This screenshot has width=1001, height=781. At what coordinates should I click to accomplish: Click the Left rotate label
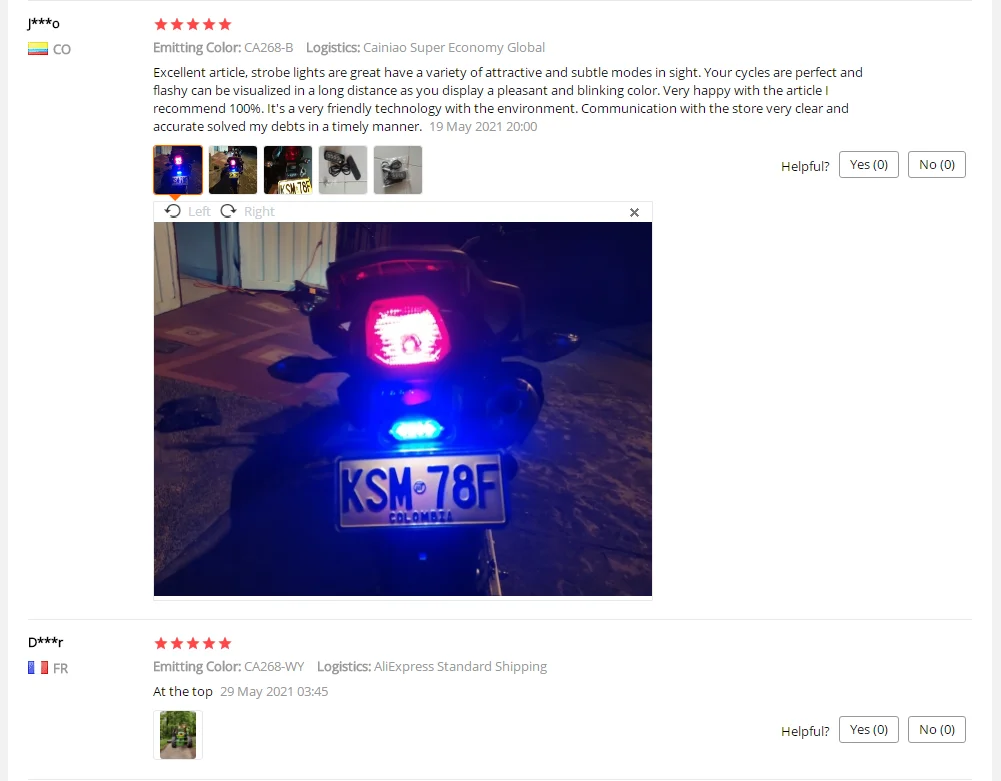coord(199,211)
